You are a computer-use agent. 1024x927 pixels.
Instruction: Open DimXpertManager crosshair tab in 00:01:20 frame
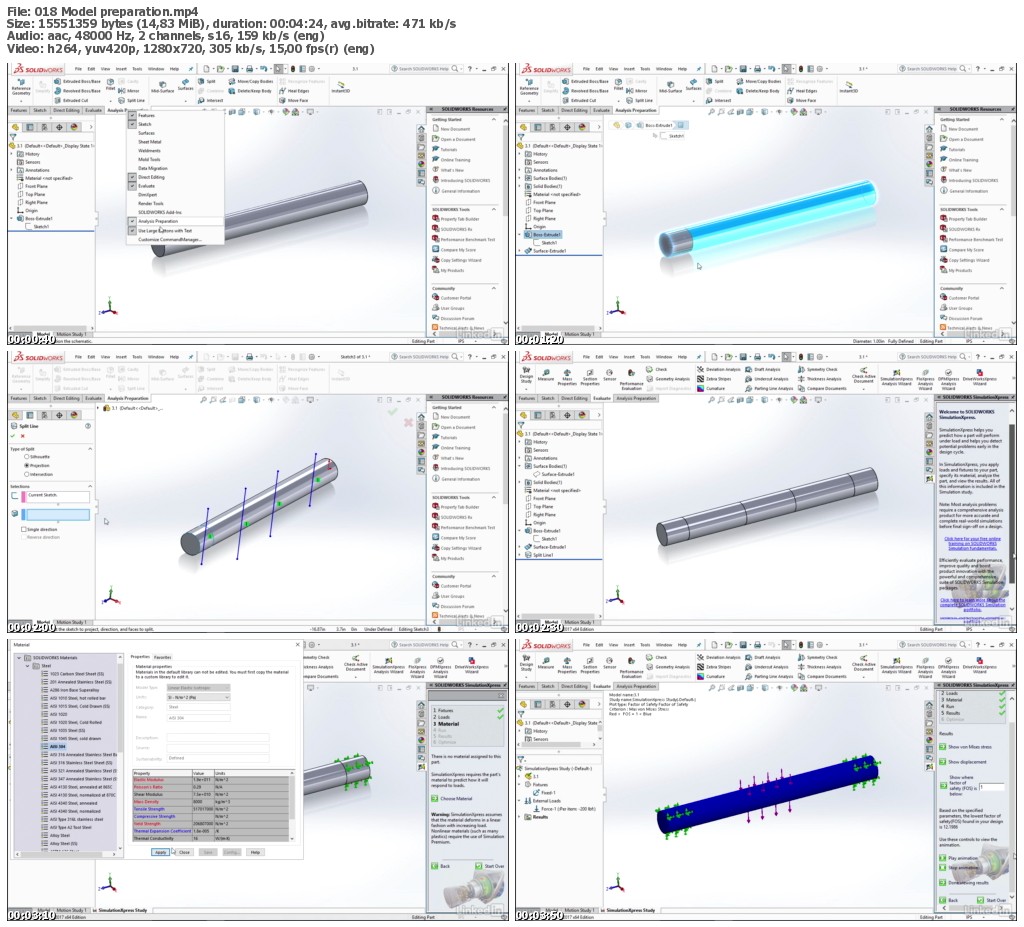pyautogui.click(x=568, y=127)
